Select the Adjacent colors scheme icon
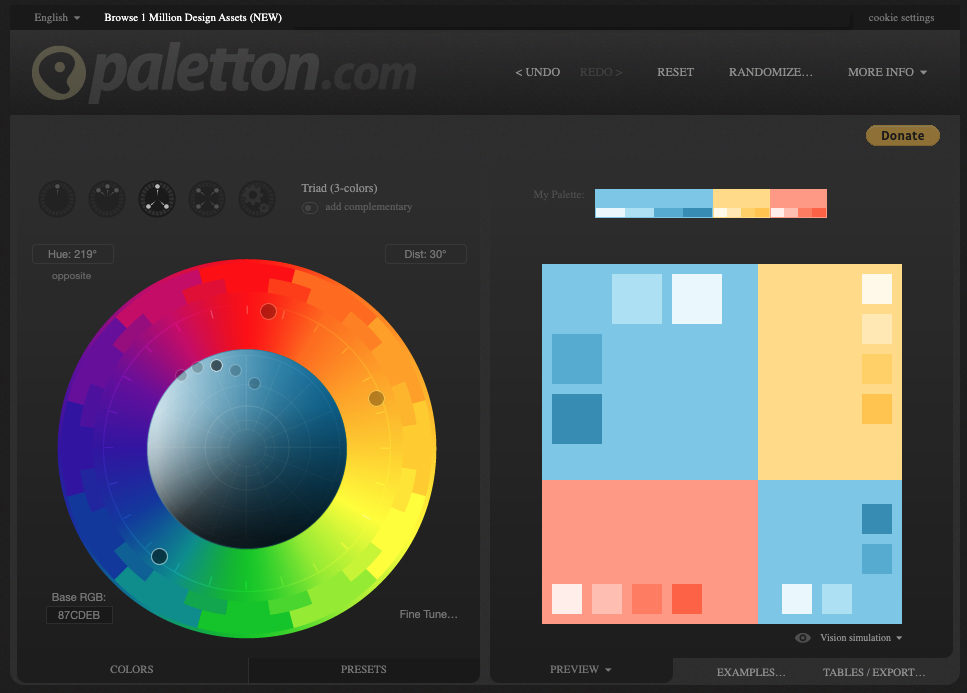 coord(107,199)
